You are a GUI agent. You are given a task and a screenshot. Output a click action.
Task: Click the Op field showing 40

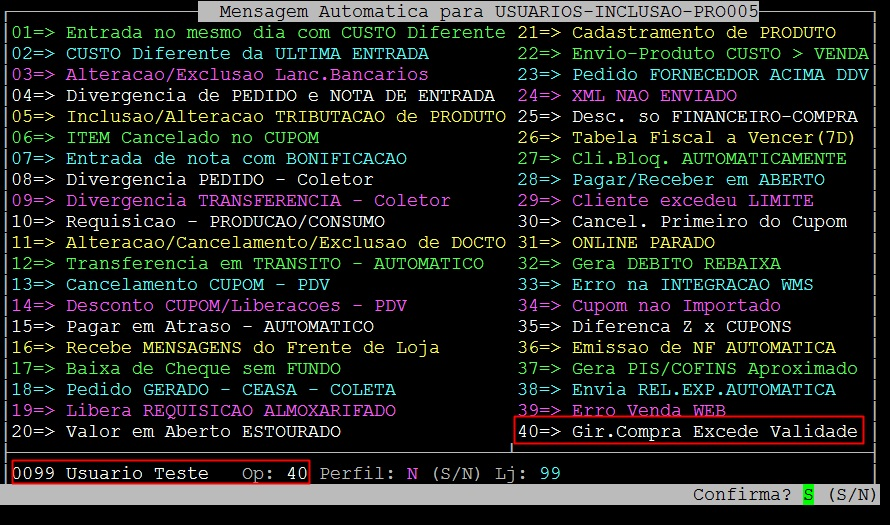pyautogui.click(x=297, y=473)
